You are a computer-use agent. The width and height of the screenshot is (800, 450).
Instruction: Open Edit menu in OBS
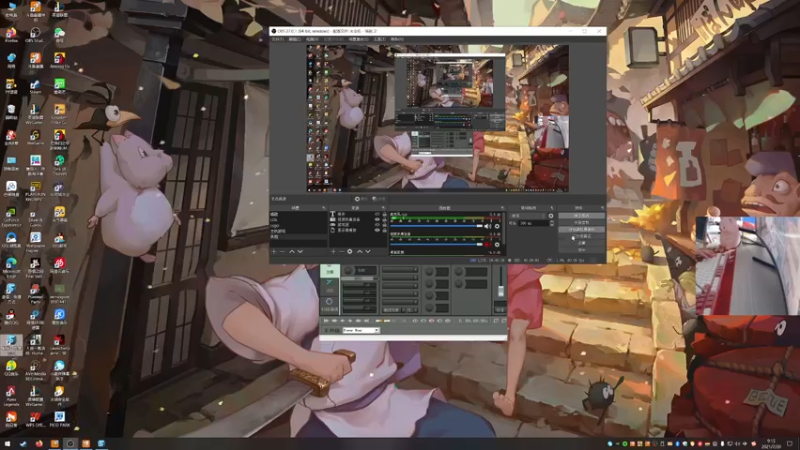(x=294, y=39)
